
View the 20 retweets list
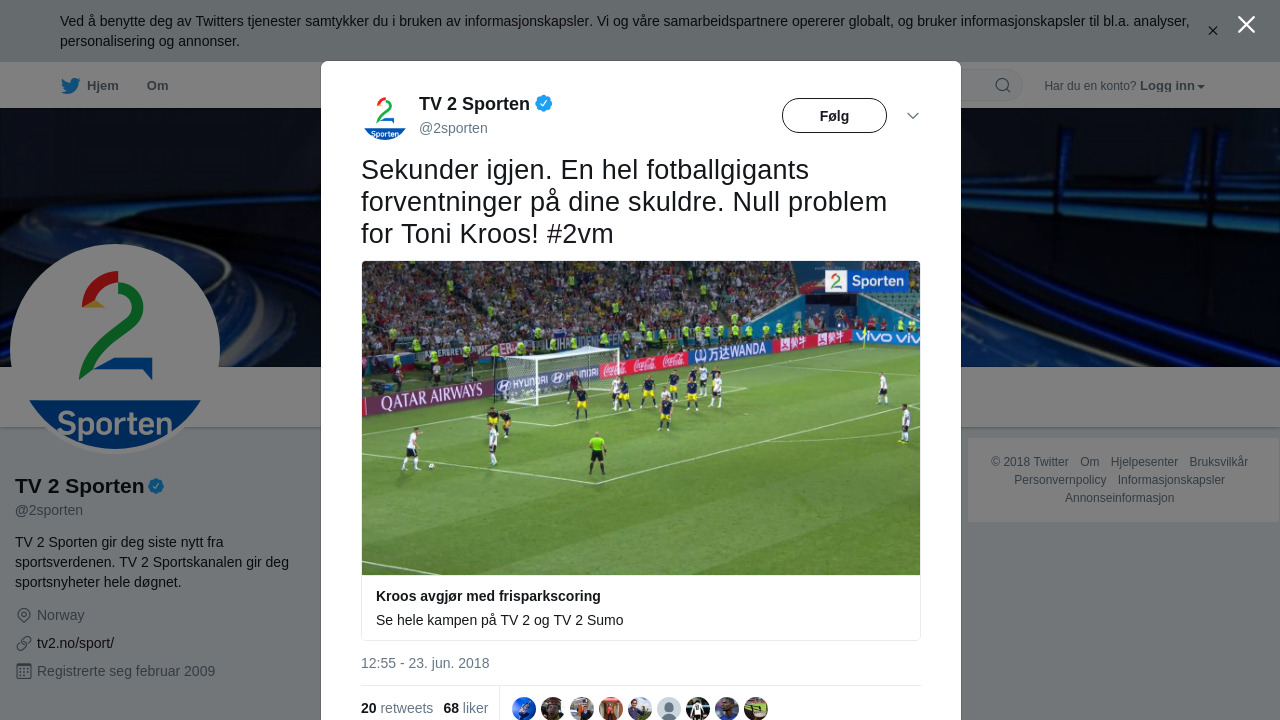click(x=397, y=708)
